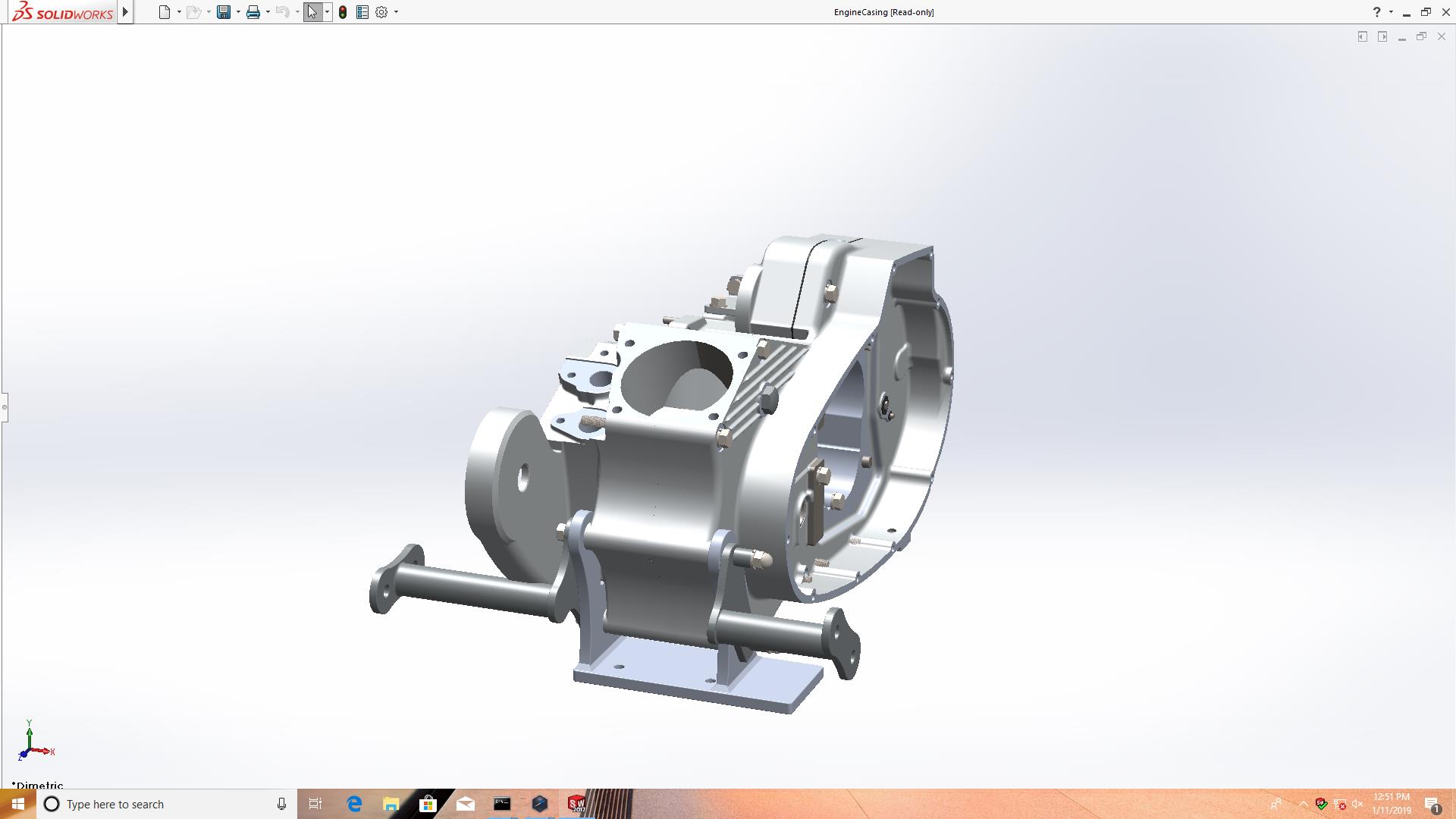Viewport: 1456px width, 819px height.
Task: Toggle the left panel collapse button
Action: [1363, 36]
